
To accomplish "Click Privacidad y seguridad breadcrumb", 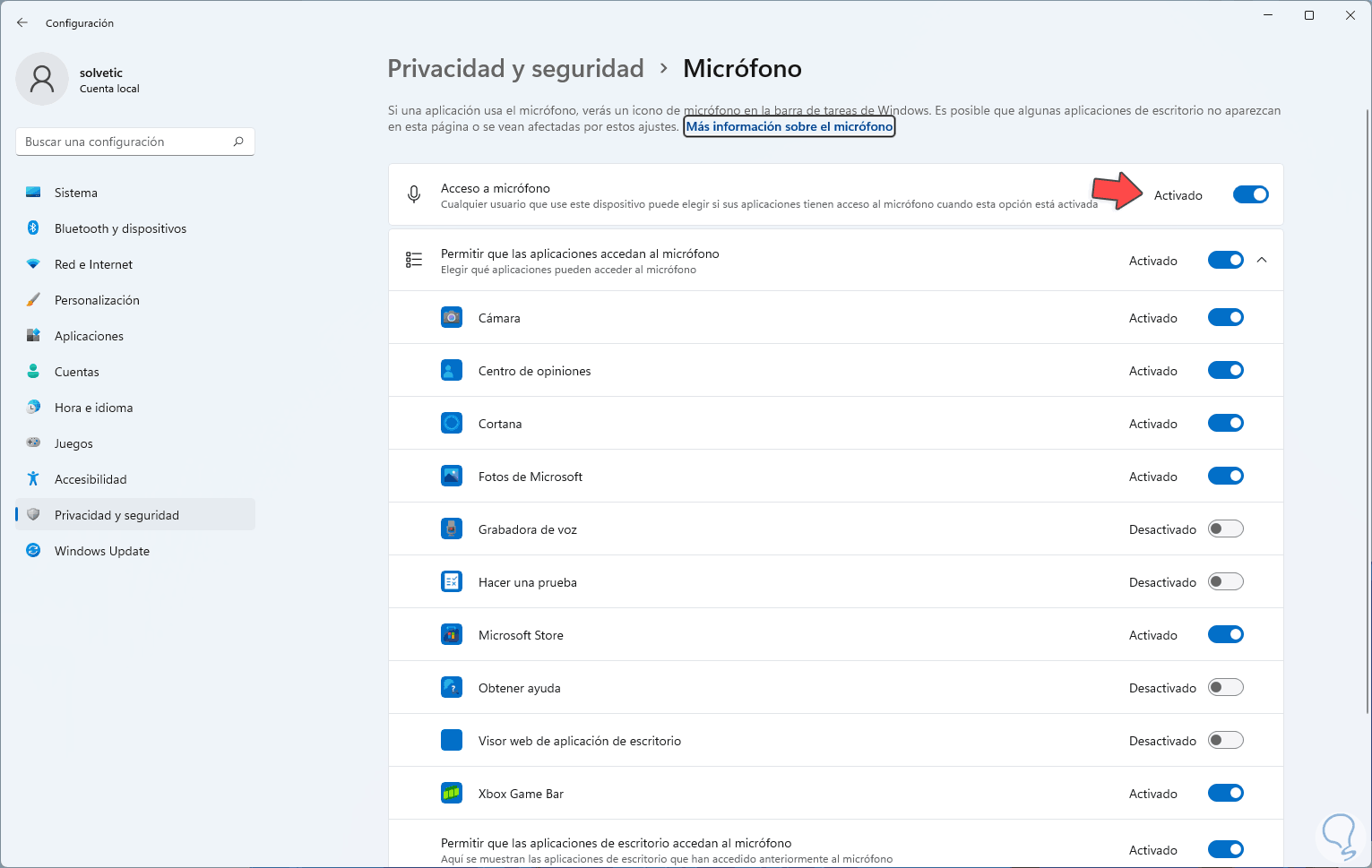I will tap(515, 69).
